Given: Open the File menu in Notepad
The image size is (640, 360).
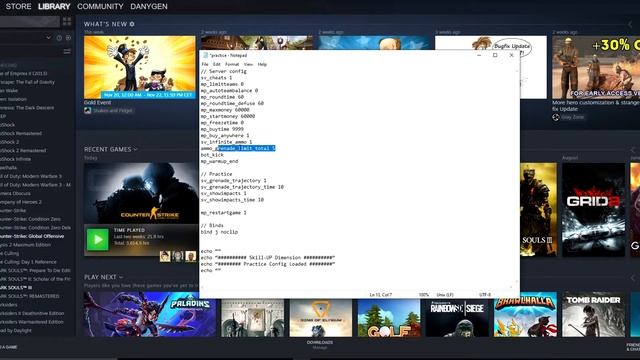Looking at the screenshot, I should tap(205, 64).
